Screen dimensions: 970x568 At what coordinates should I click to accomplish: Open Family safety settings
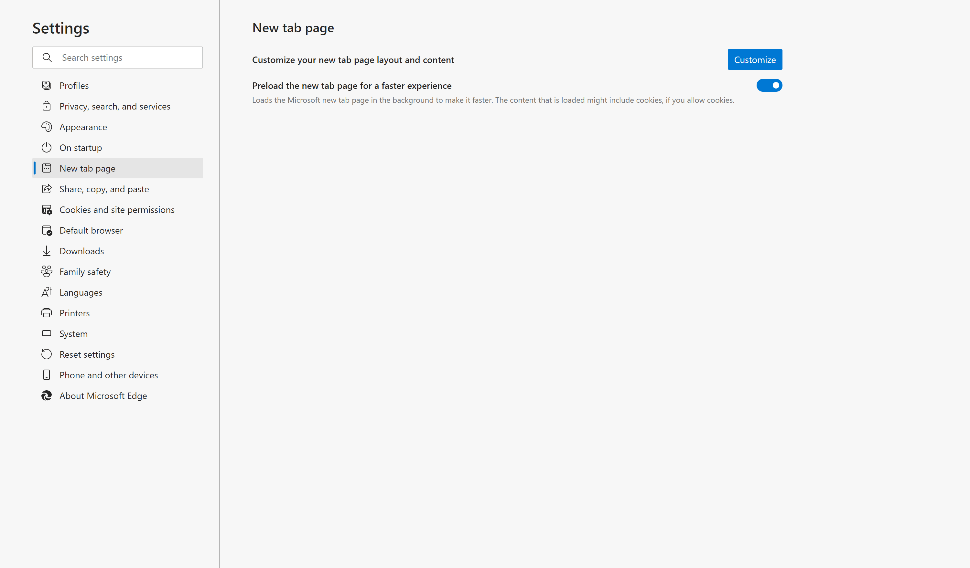(x=118, y=272)
